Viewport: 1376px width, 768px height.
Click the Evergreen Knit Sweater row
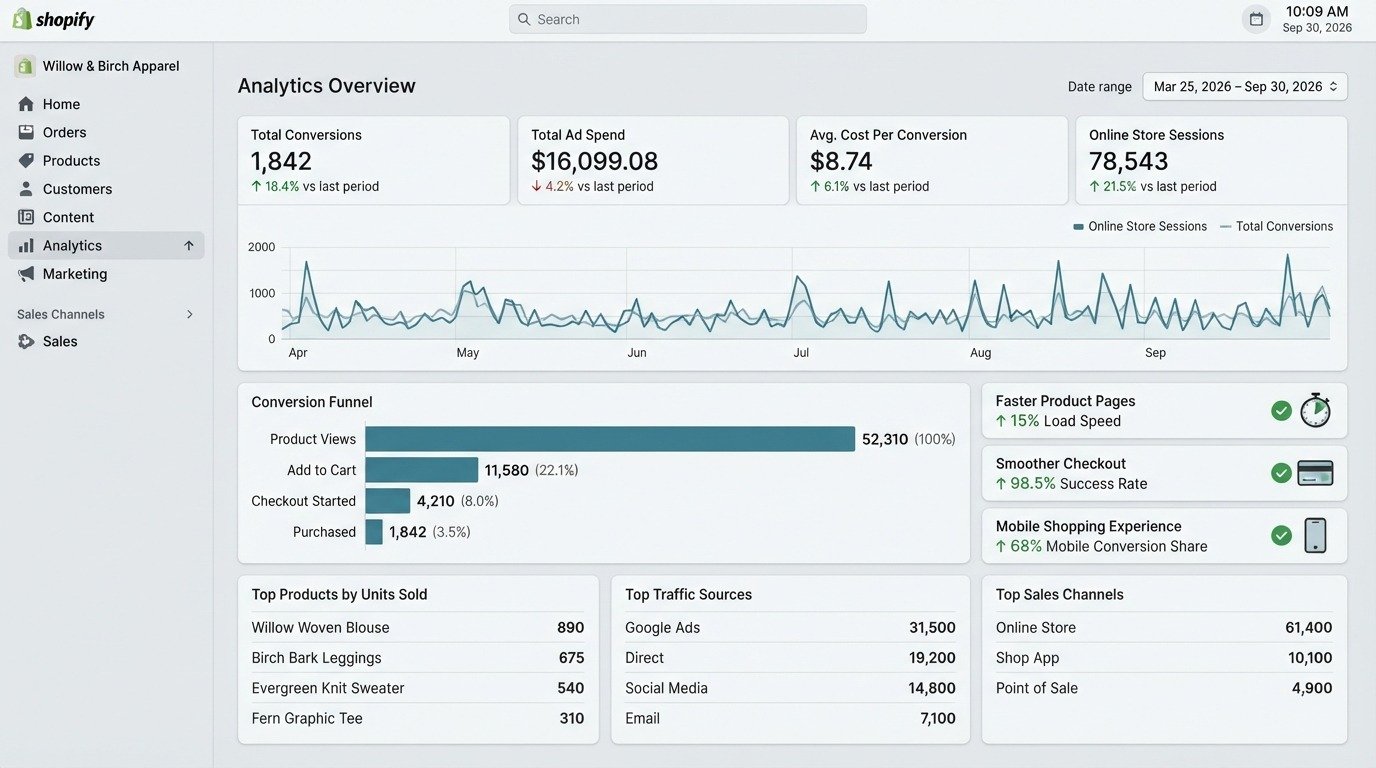418,688
